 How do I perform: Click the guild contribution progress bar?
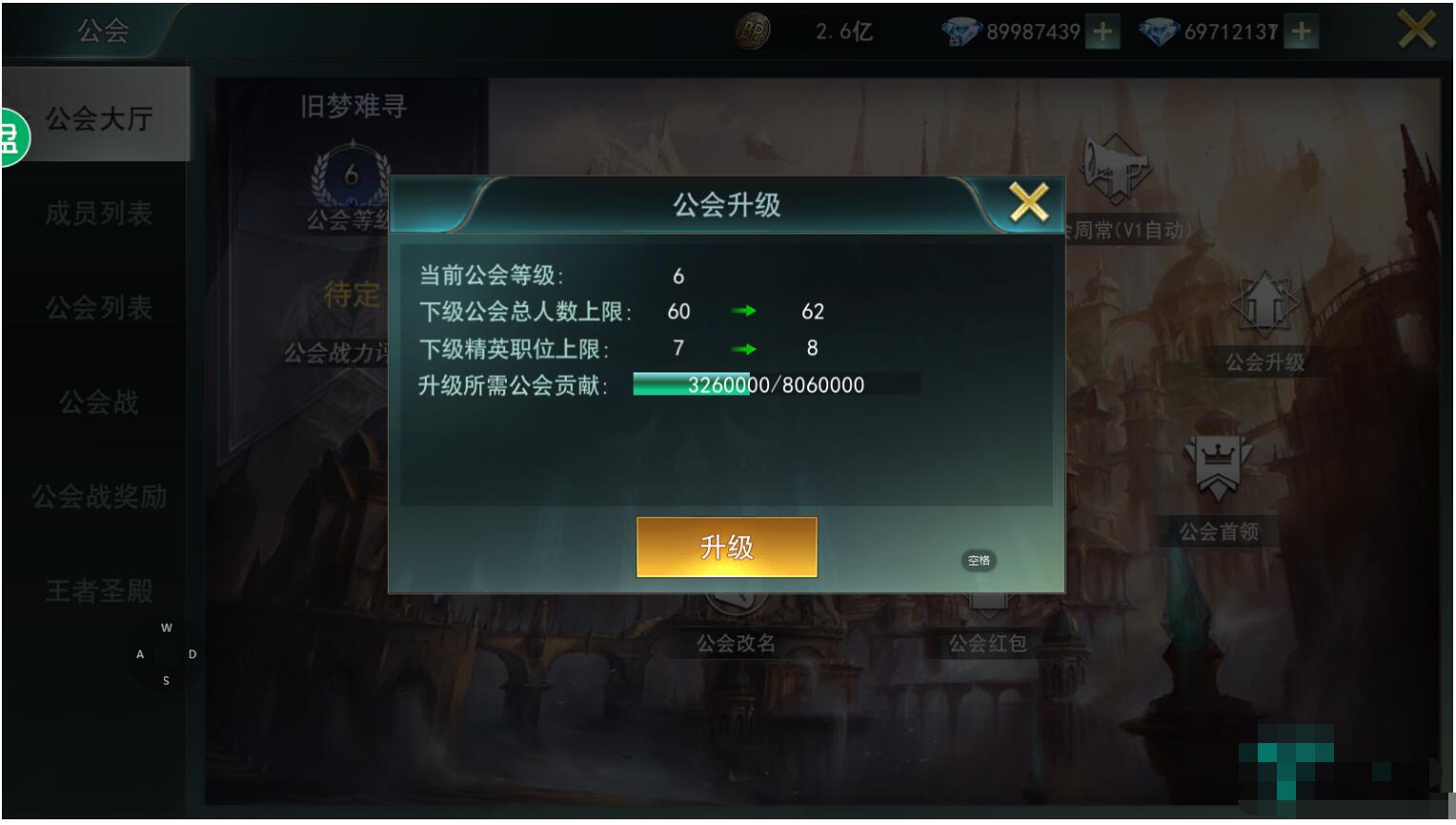pos(777,385)
